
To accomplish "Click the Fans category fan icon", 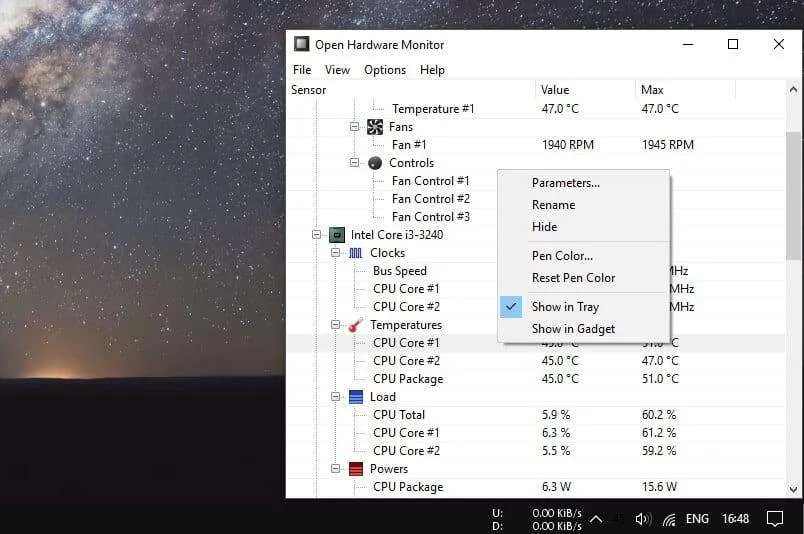I will point(375,127).
